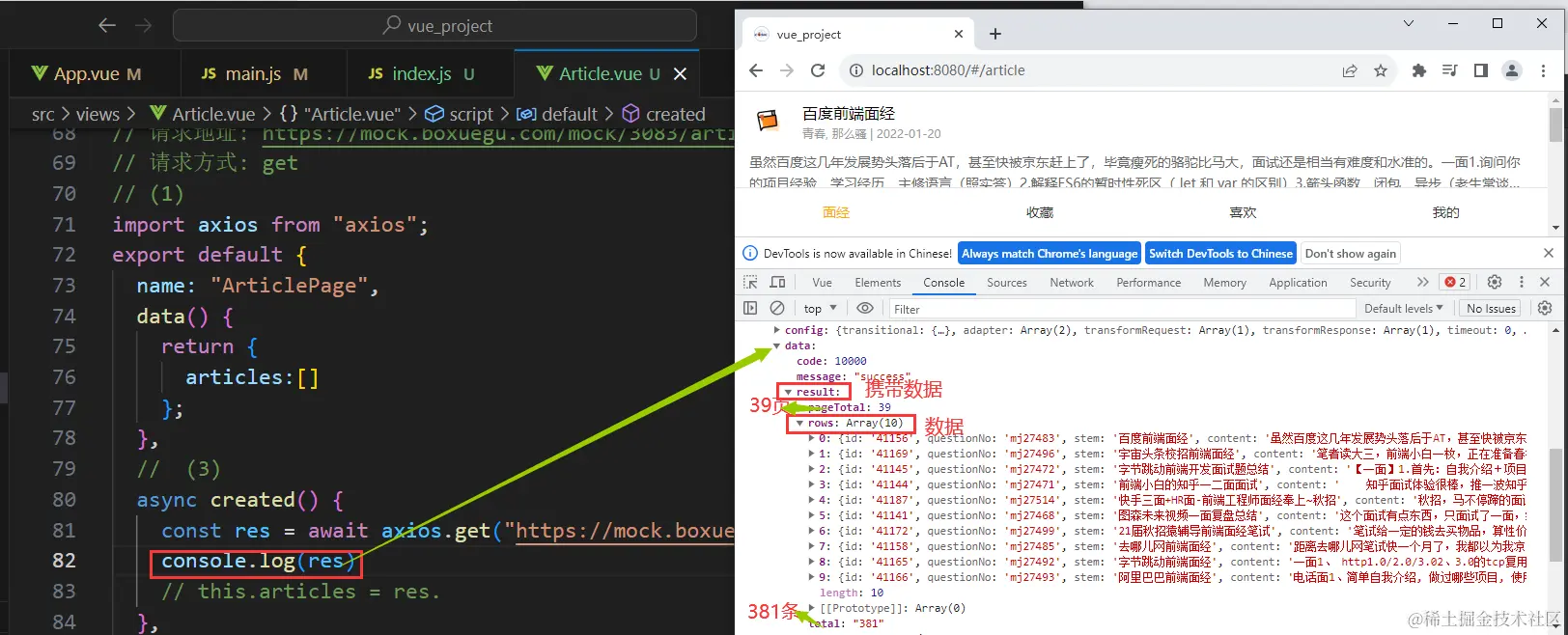The height and width of the screenshot is (635, 1568).
Task: Show more DevTools tabs with double chevron
Action: point(1422,282)
